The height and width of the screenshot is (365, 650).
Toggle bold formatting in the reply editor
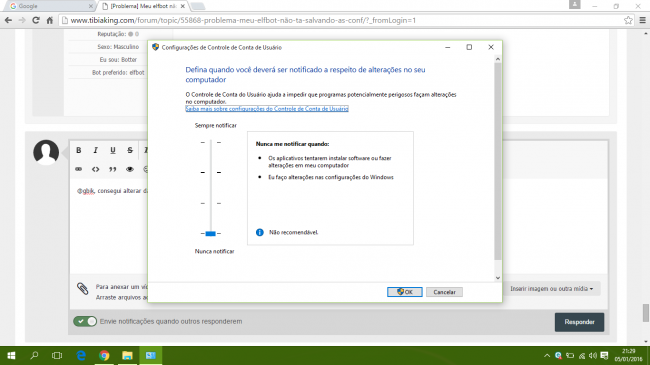click(79, 150)
